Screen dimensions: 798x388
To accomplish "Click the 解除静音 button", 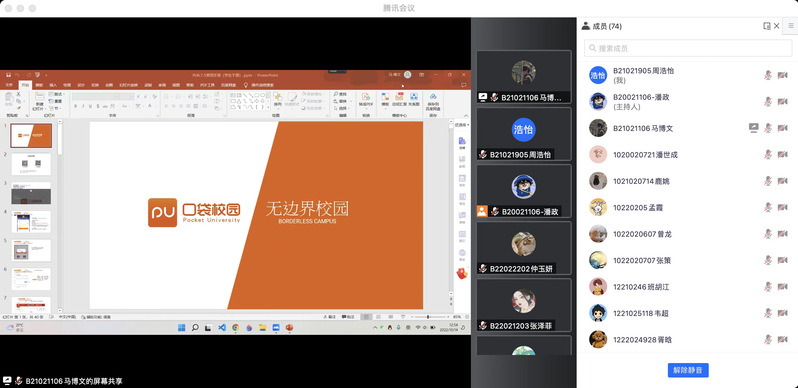I will (688, 370).
